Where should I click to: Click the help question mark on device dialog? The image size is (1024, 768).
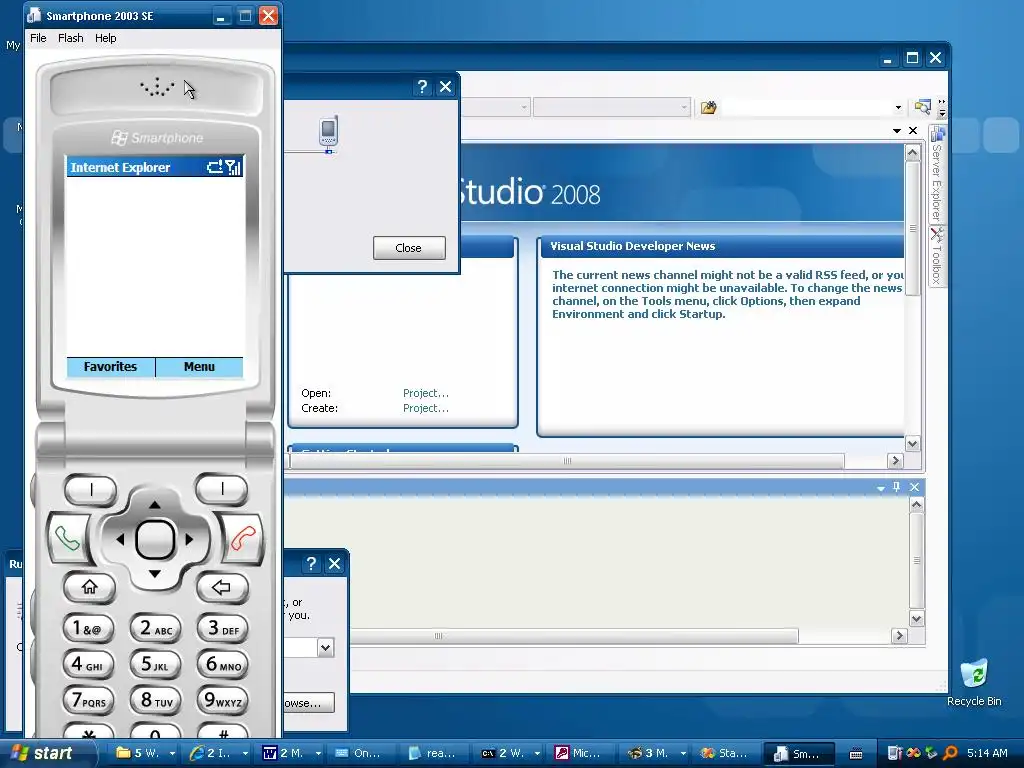423,87
